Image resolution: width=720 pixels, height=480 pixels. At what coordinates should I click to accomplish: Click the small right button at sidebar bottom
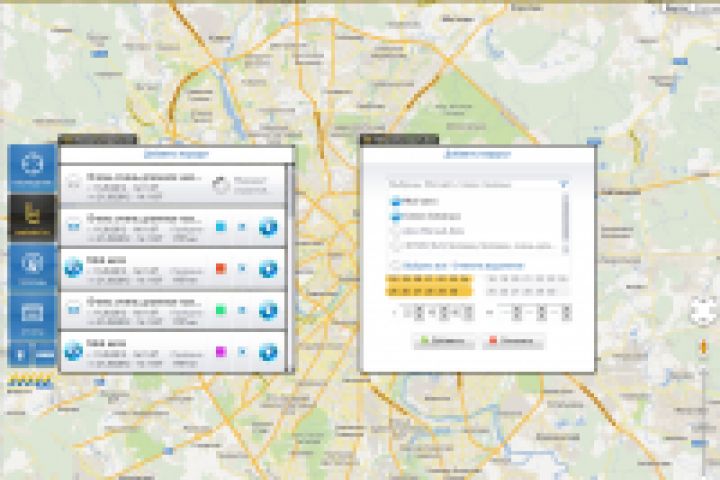coord(45,355)
